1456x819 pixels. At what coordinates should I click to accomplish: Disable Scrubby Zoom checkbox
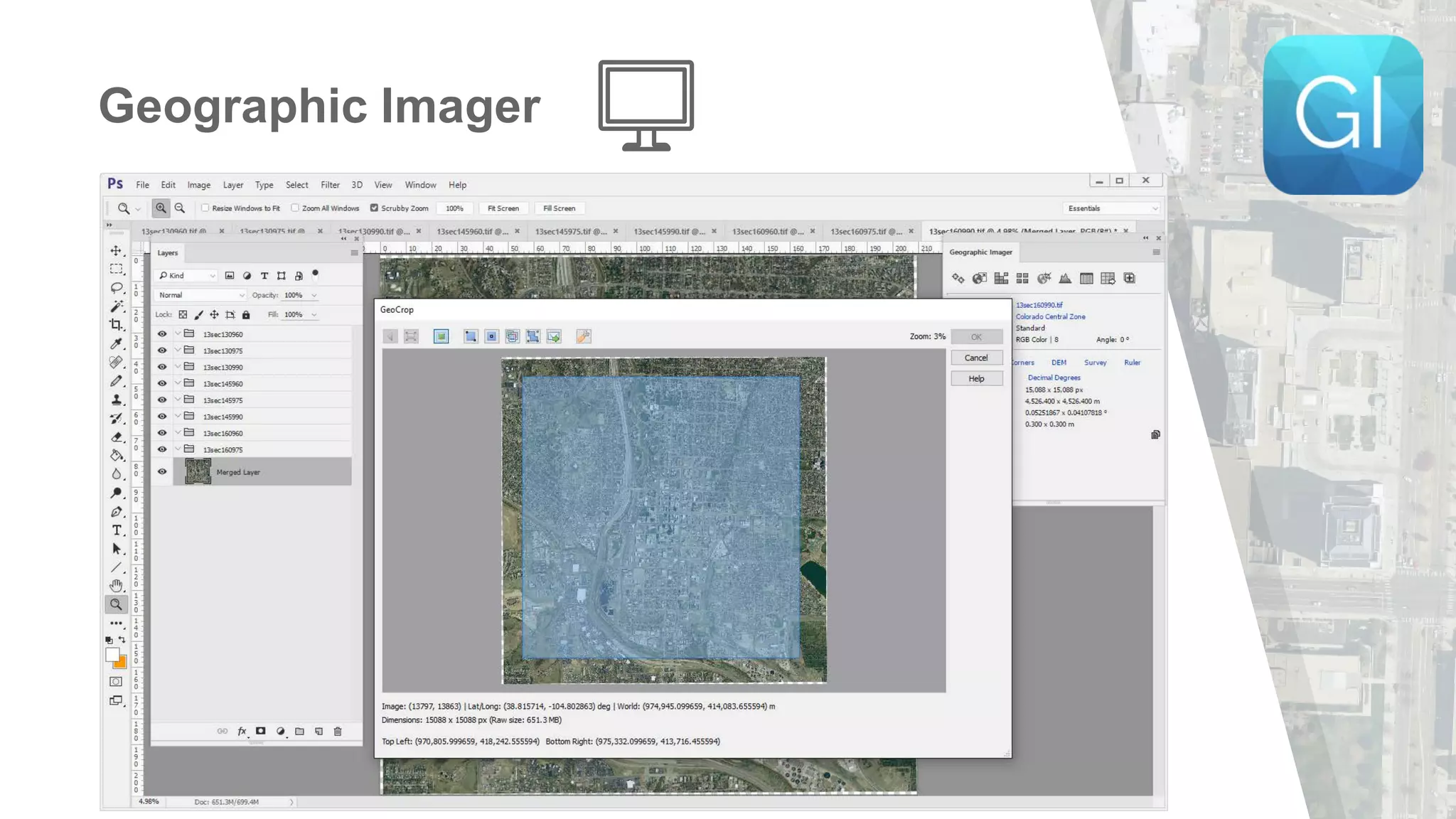pyautogui.click(x=374, y=208)
